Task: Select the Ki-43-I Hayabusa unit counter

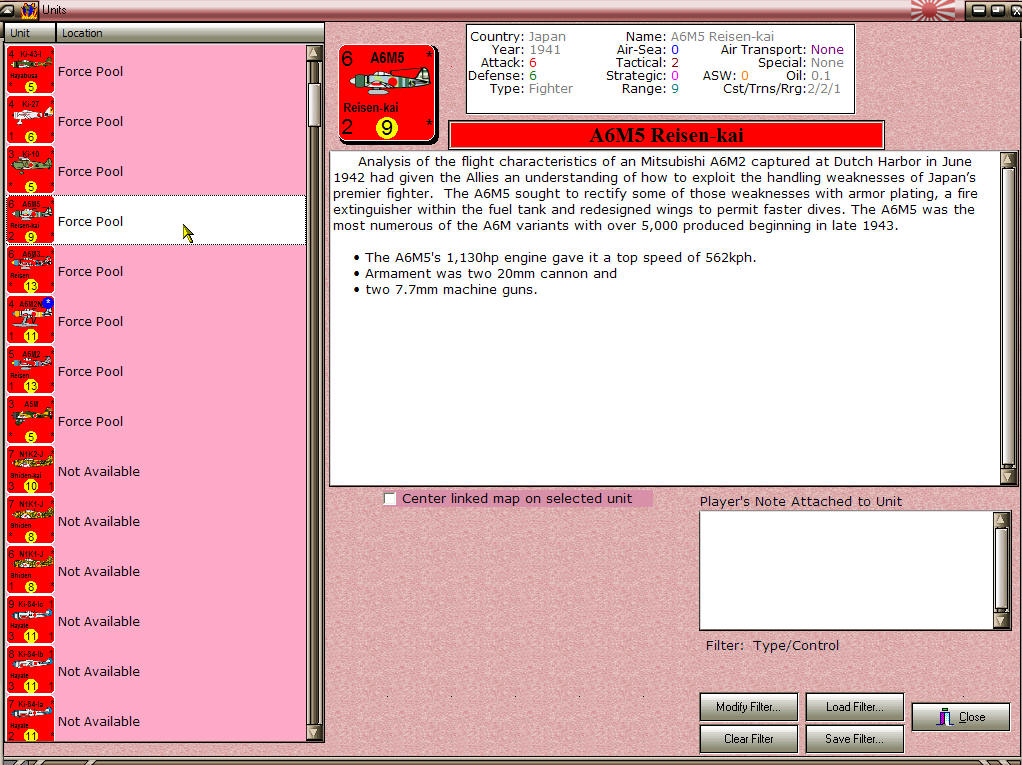Action: (x=31, y=70)
